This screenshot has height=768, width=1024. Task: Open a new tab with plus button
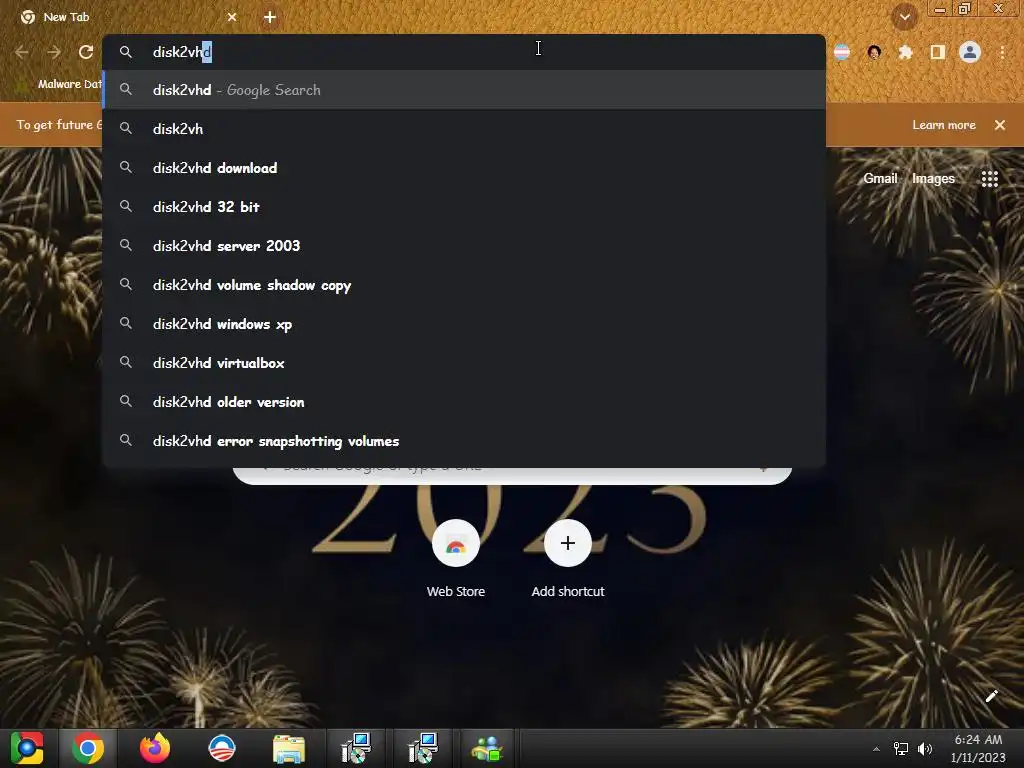coord(270,18)
